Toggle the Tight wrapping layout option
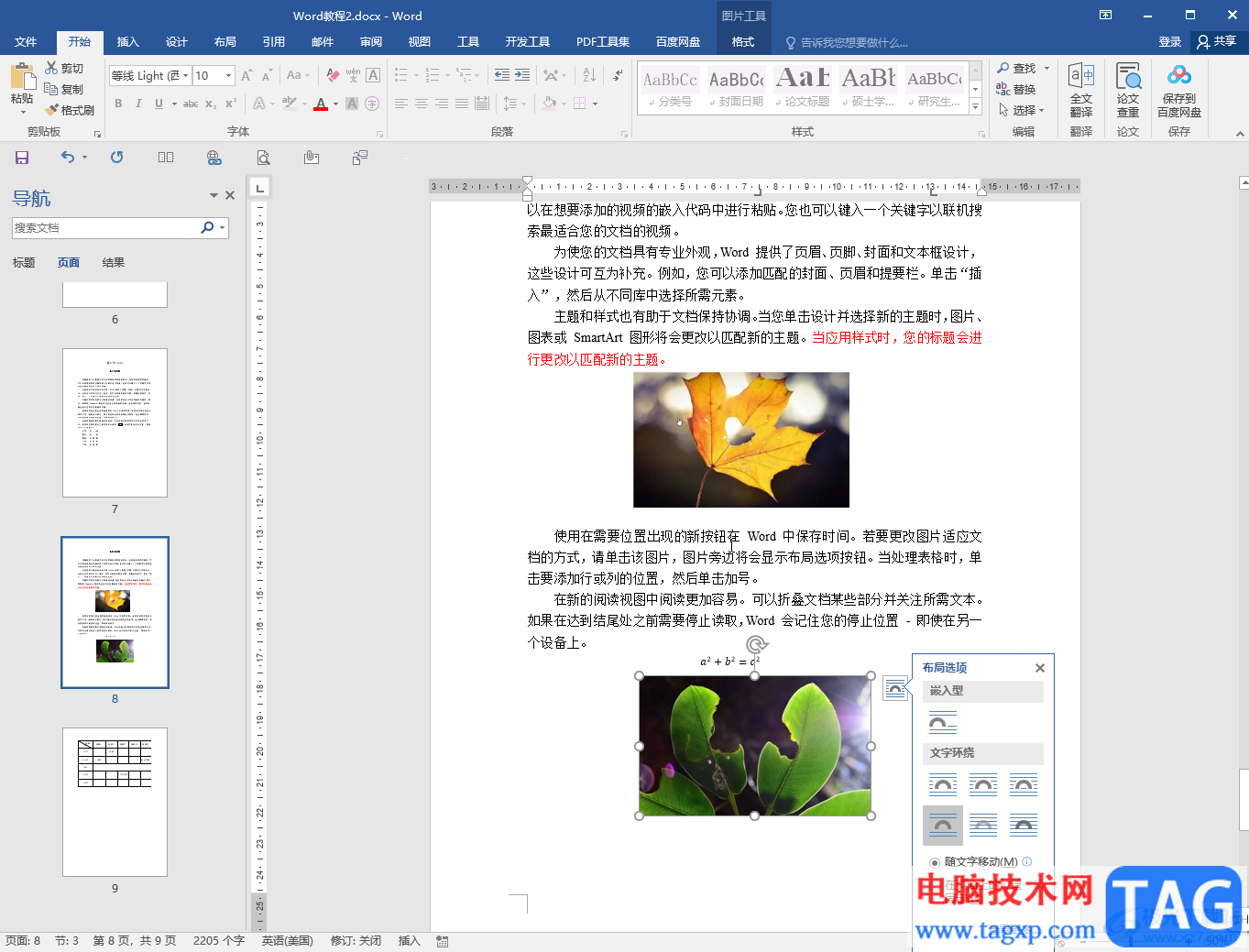 (983, 785)
